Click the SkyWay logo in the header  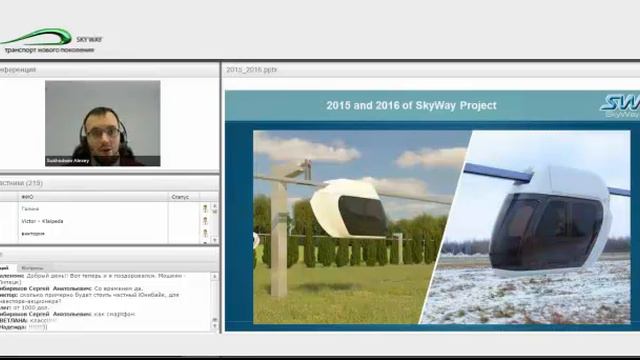(x=51, y=41)
